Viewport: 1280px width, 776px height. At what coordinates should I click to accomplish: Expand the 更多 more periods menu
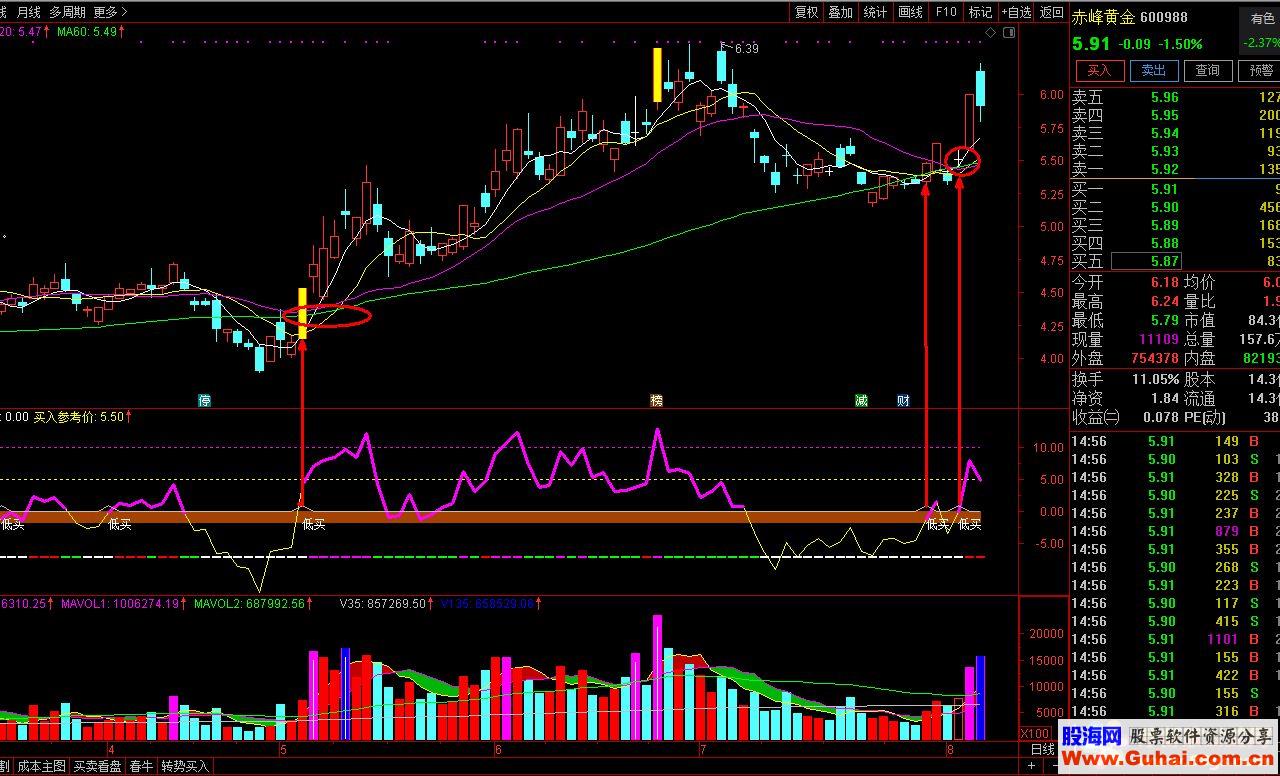(110, 12)
